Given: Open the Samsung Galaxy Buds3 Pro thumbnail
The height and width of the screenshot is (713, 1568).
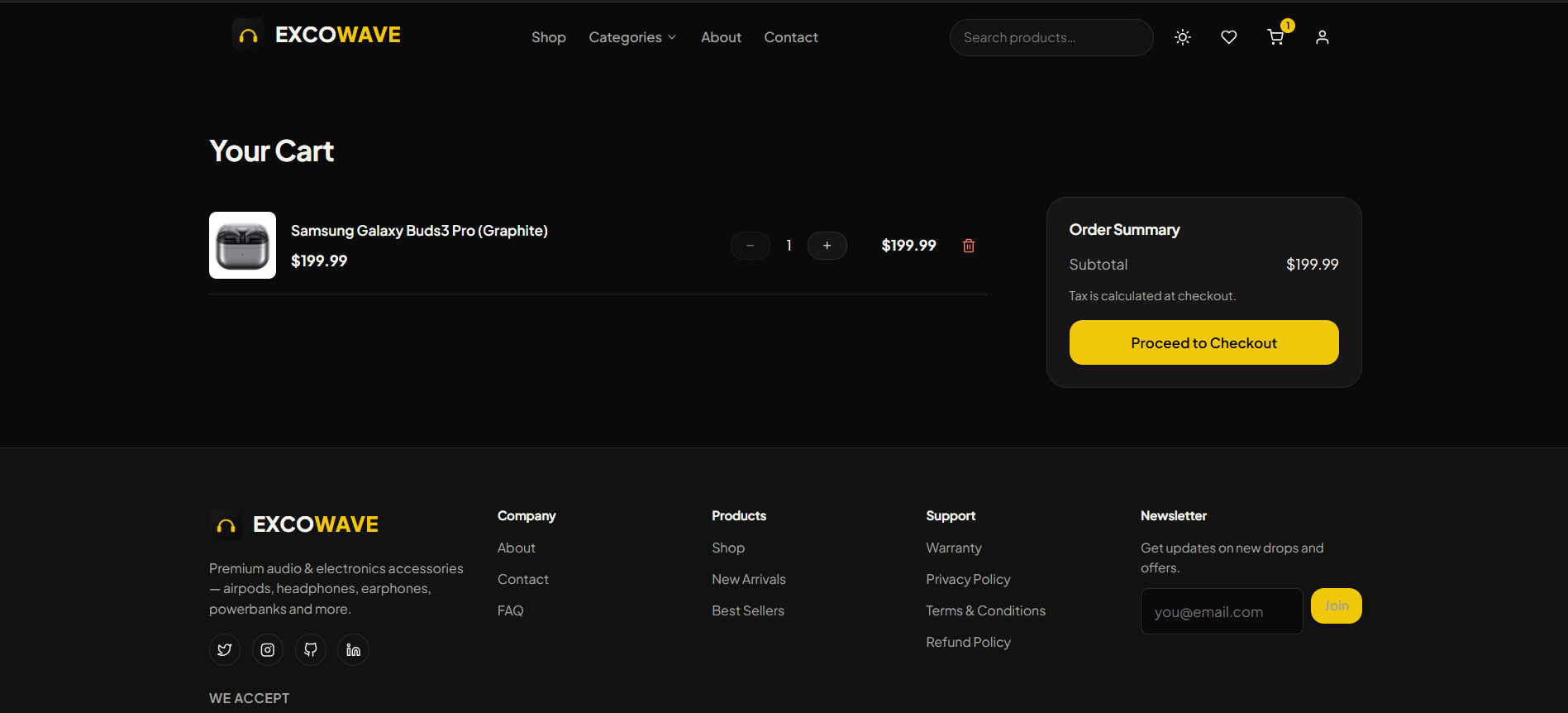Looking at the screenshot, I should (242, 246).
